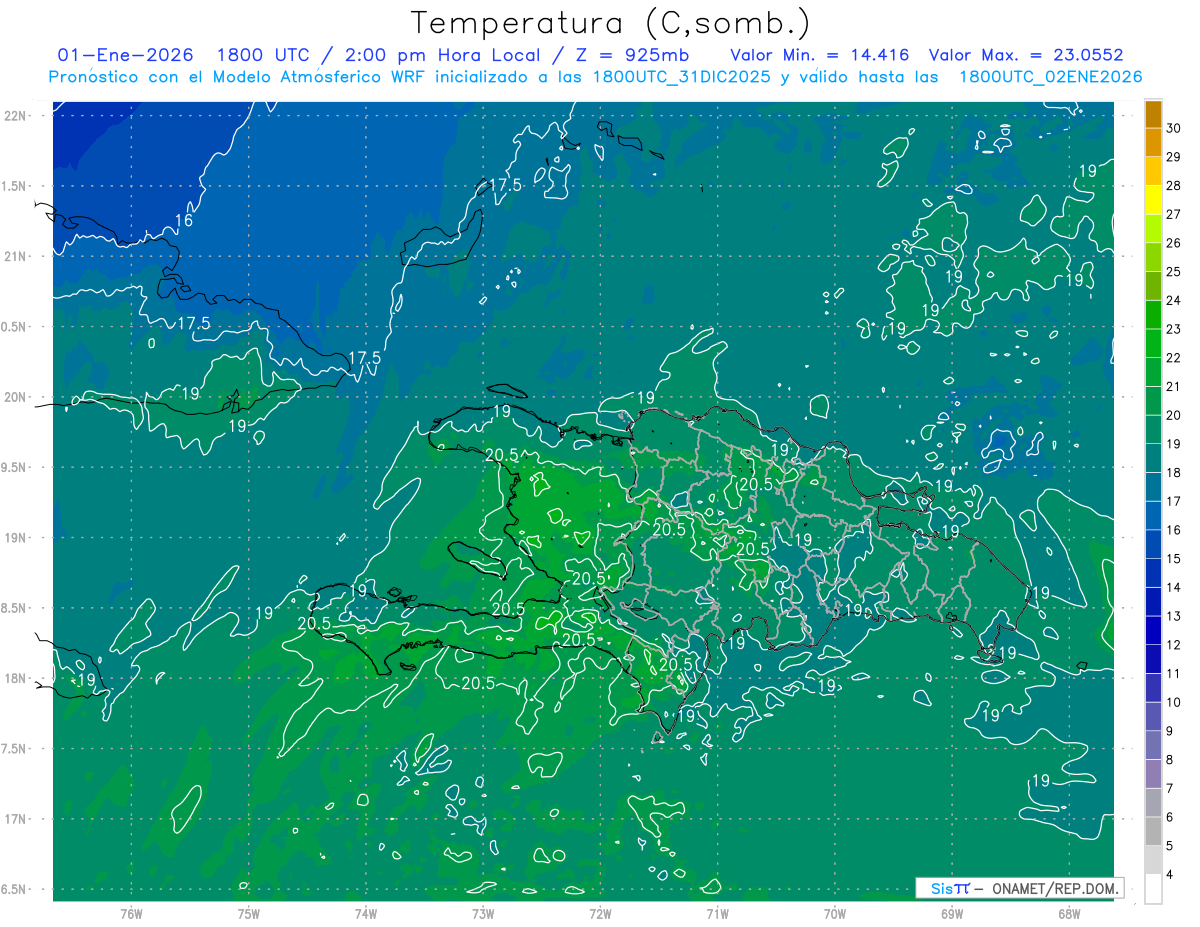This screenshot has height=927, width=1200.
Task: Select the '1800UTC_02ENE2026' valid-until timestamp
Action: tap(1051, 77)
